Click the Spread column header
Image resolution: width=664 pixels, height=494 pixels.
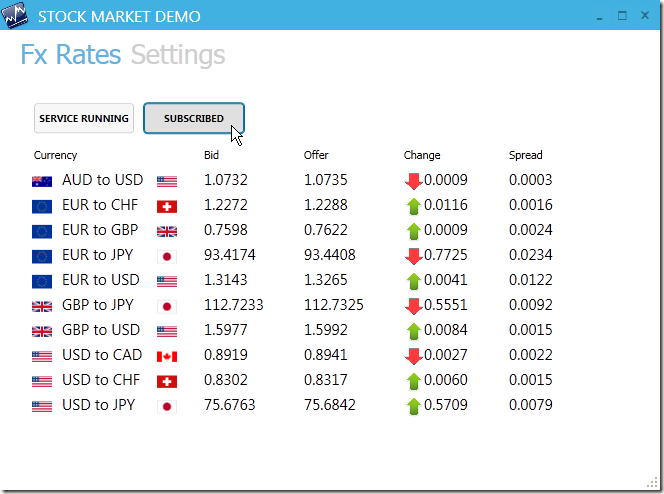point(526,155)
